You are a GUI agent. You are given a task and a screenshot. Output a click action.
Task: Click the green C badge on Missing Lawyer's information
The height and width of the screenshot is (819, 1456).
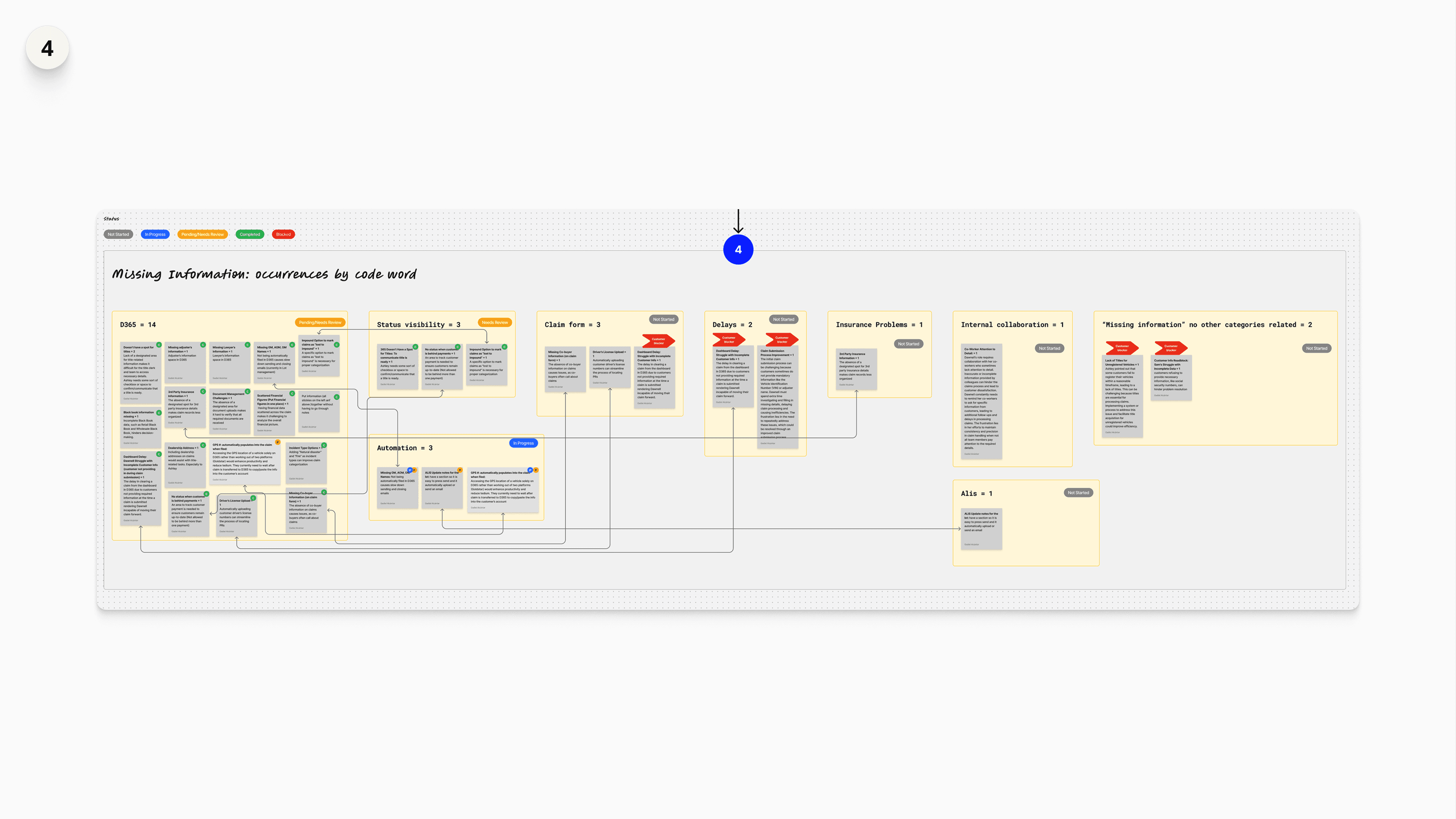pyautogui.click(x=248, y=345)
